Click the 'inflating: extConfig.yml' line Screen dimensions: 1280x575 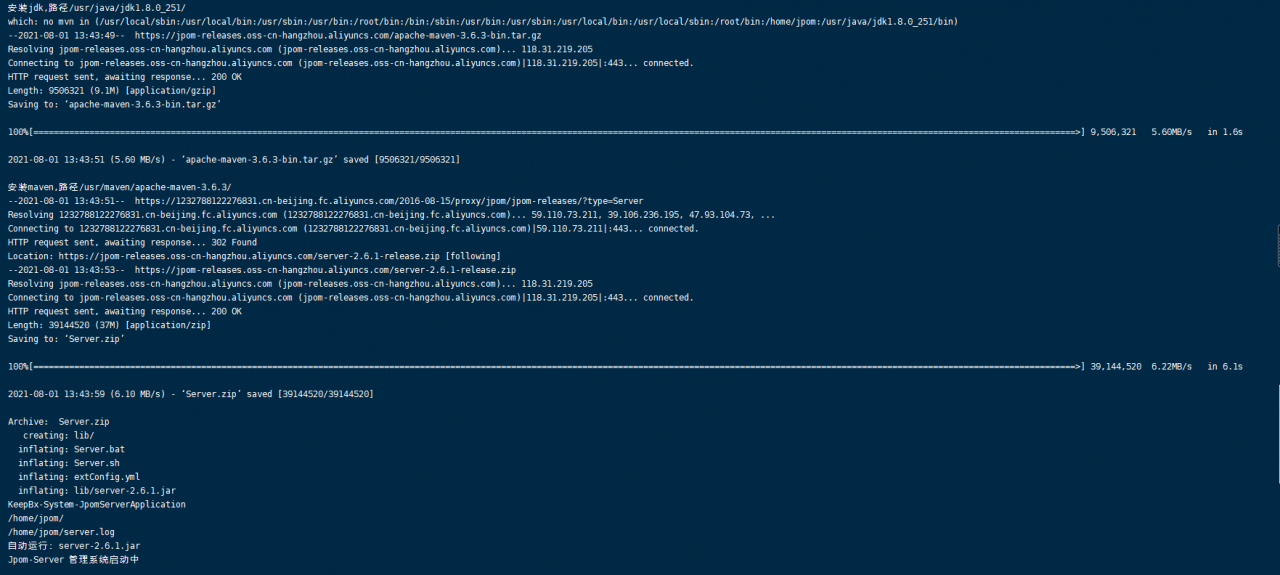coord(79,477)
